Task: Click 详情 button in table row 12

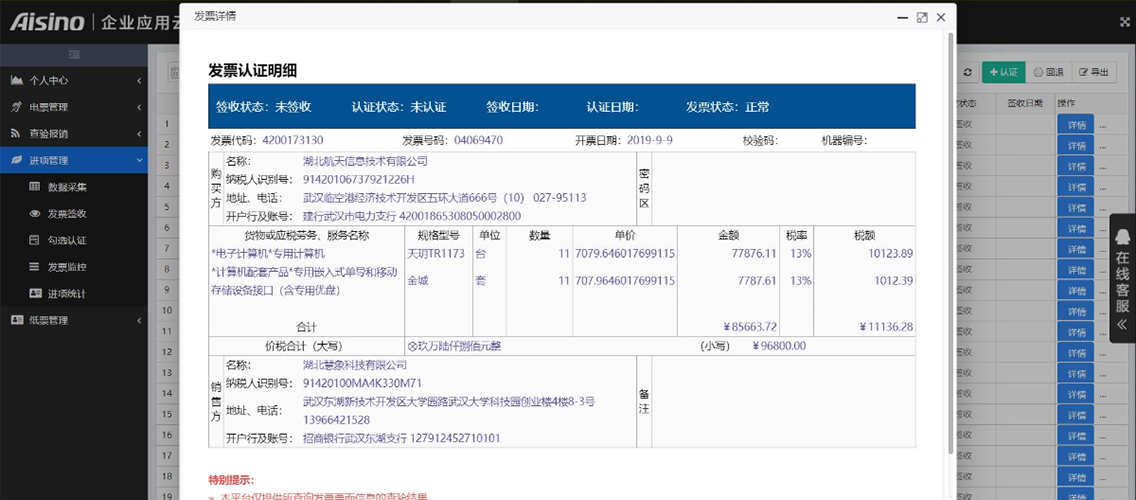Action: [x=1076, y=352]
